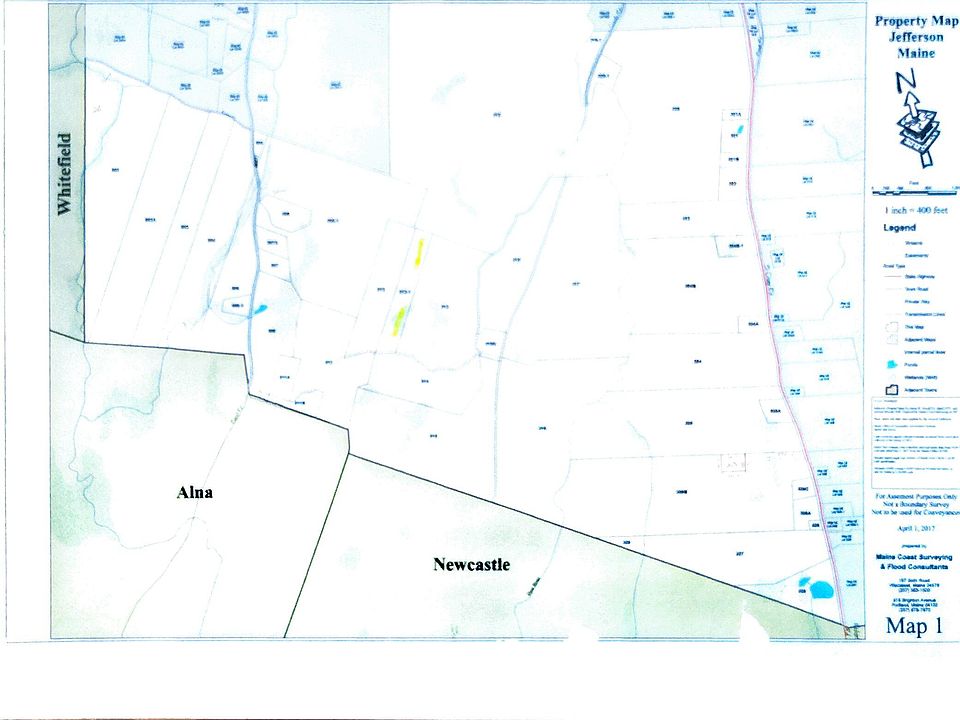This screenshot has height=720, width=960.
Task: Click the "Maine Coast Surveying" text
Action: click(x=914, y=557)
